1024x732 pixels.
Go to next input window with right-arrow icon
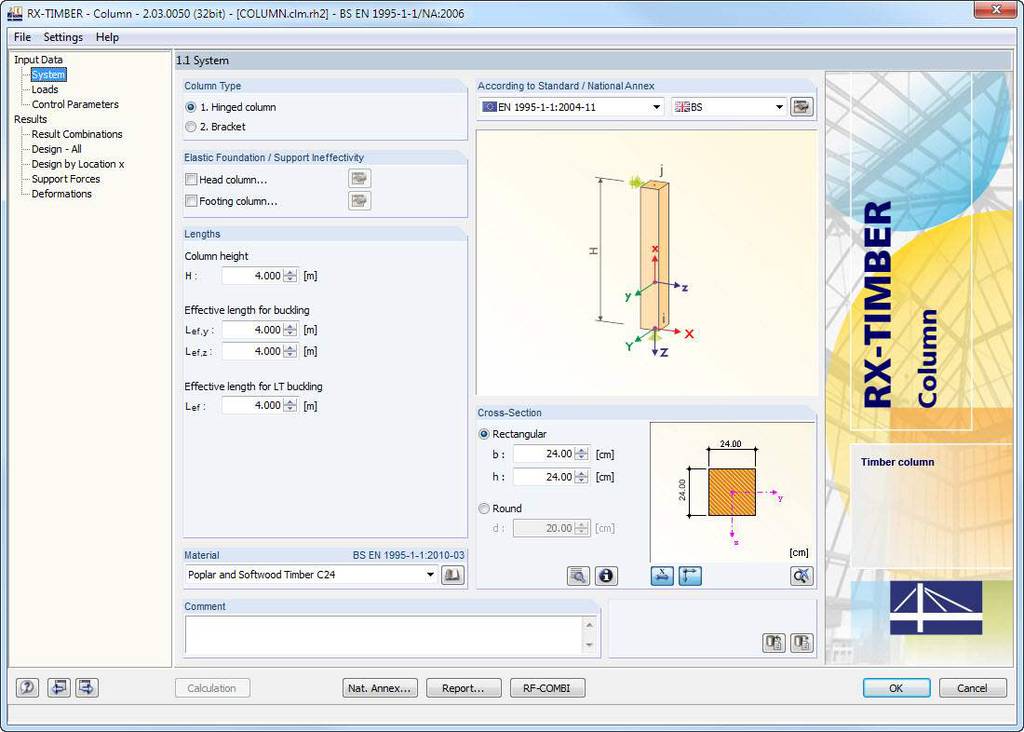[87, 688]
